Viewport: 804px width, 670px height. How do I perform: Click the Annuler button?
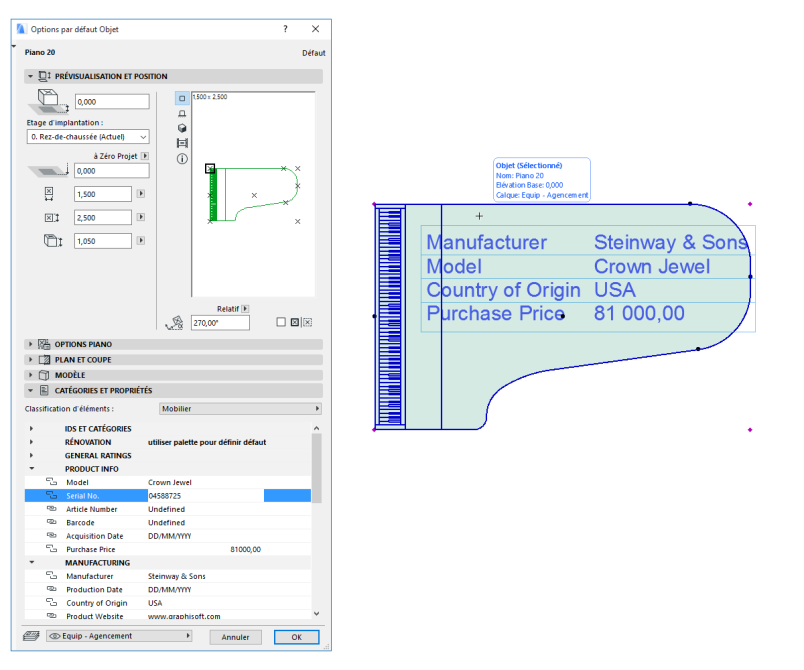point(235,637)
